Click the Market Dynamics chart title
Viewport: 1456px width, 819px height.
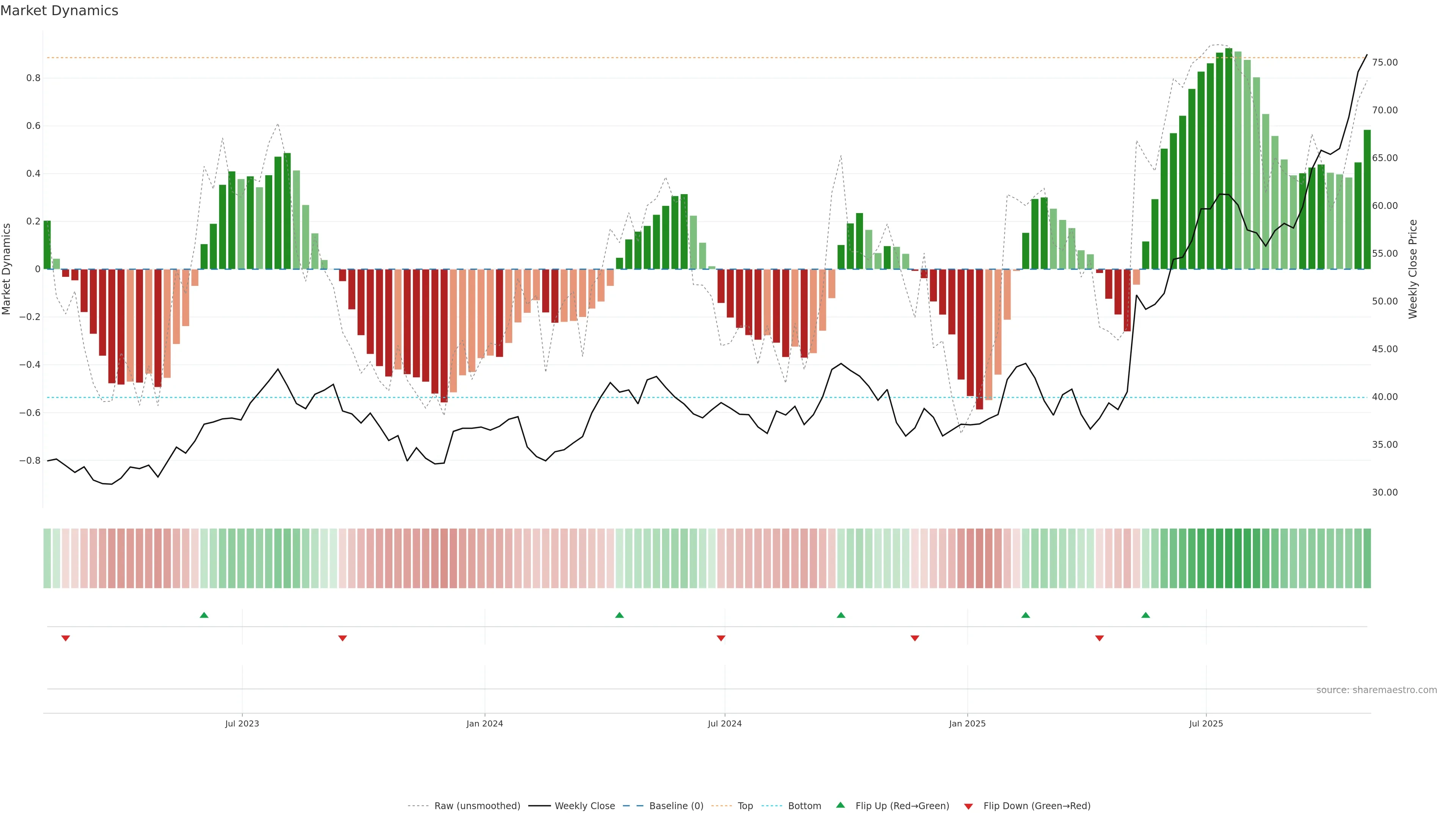coord(60,11)
